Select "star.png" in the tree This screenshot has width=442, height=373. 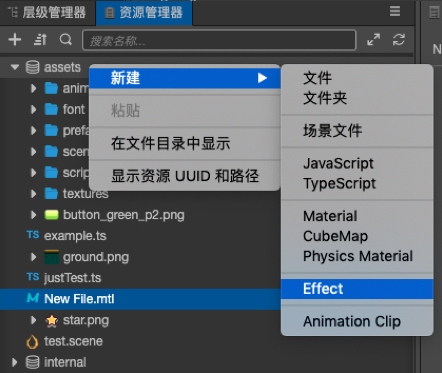86,321
